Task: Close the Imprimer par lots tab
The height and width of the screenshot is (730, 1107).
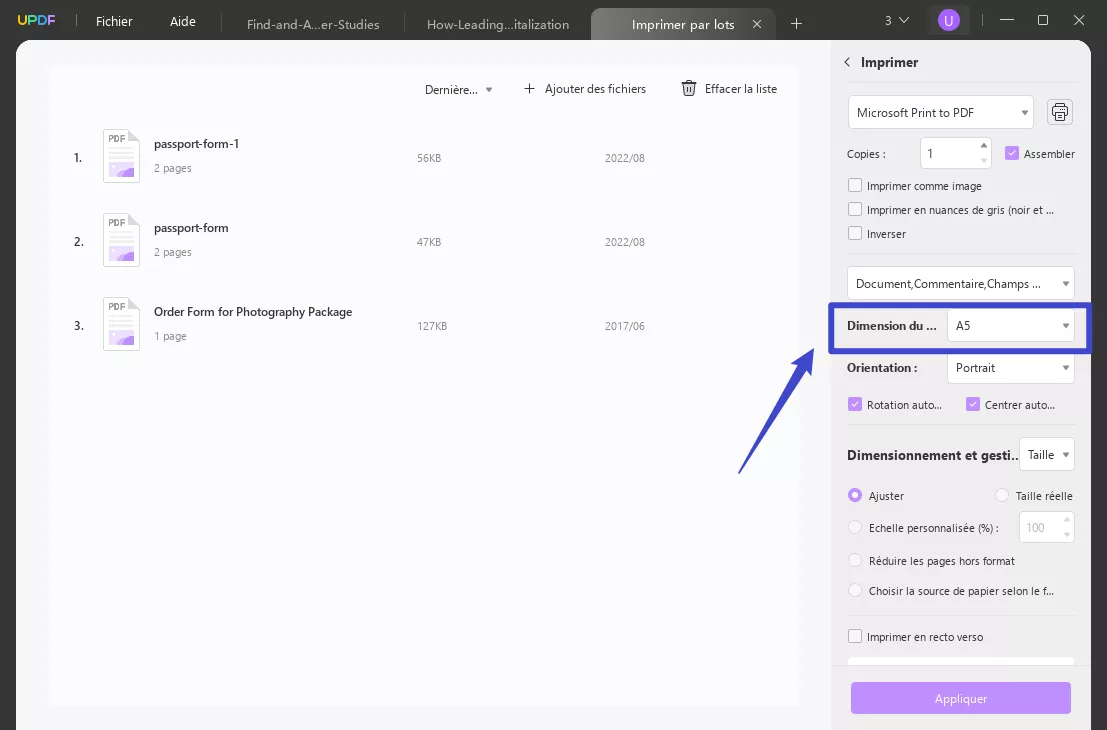Action: pos(756,24)
